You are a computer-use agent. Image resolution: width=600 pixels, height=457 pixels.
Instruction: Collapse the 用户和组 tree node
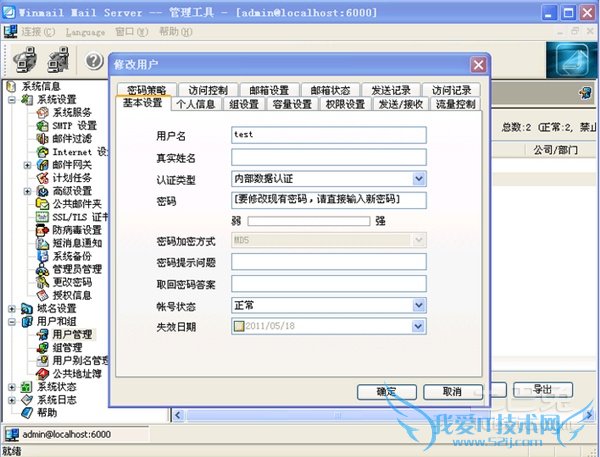pos(12,322)
